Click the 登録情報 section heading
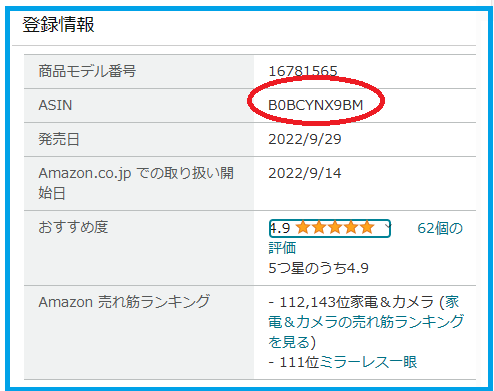494x391 pixels. click(58, 25)
